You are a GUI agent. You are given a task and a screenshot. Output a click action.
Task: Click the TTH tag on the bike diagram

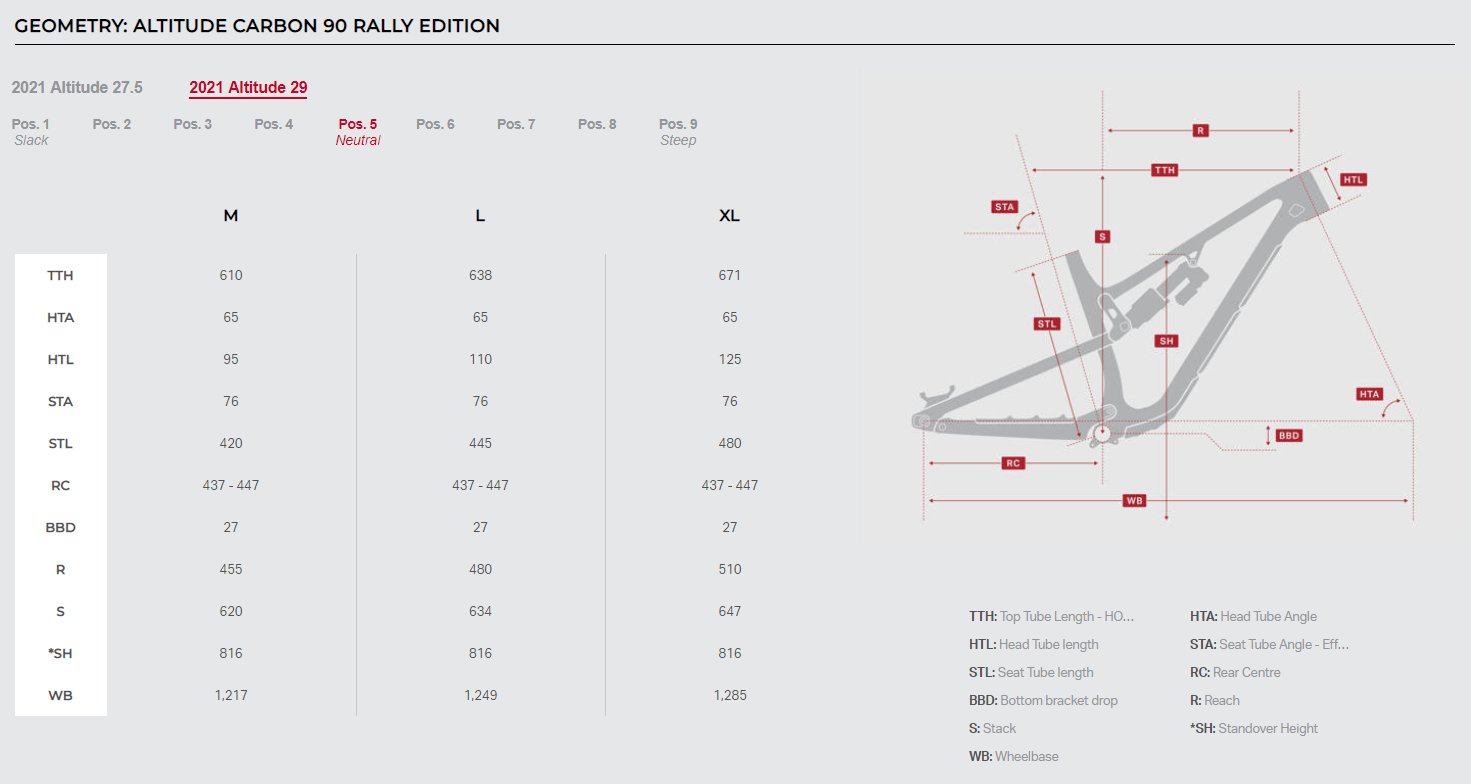pyautogui.click(x=1164, y=170)
